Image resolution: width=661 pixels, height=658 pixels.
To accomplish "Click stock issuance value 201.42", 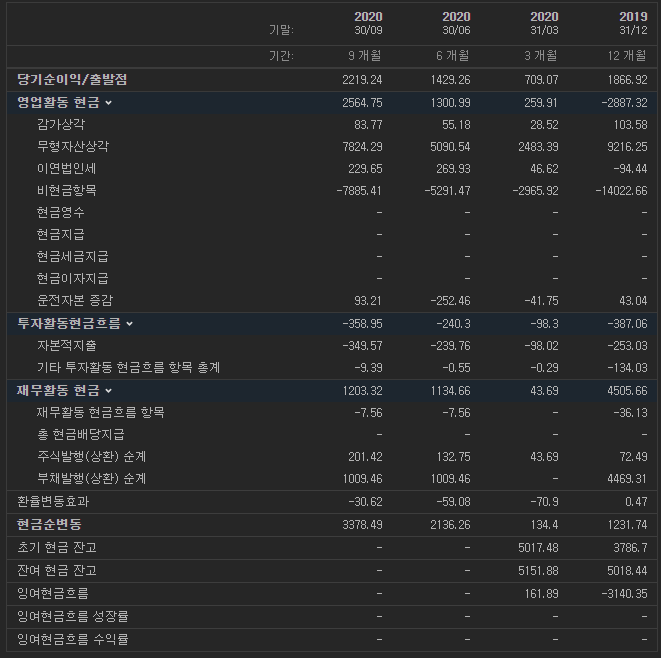I will coord(365,457).
